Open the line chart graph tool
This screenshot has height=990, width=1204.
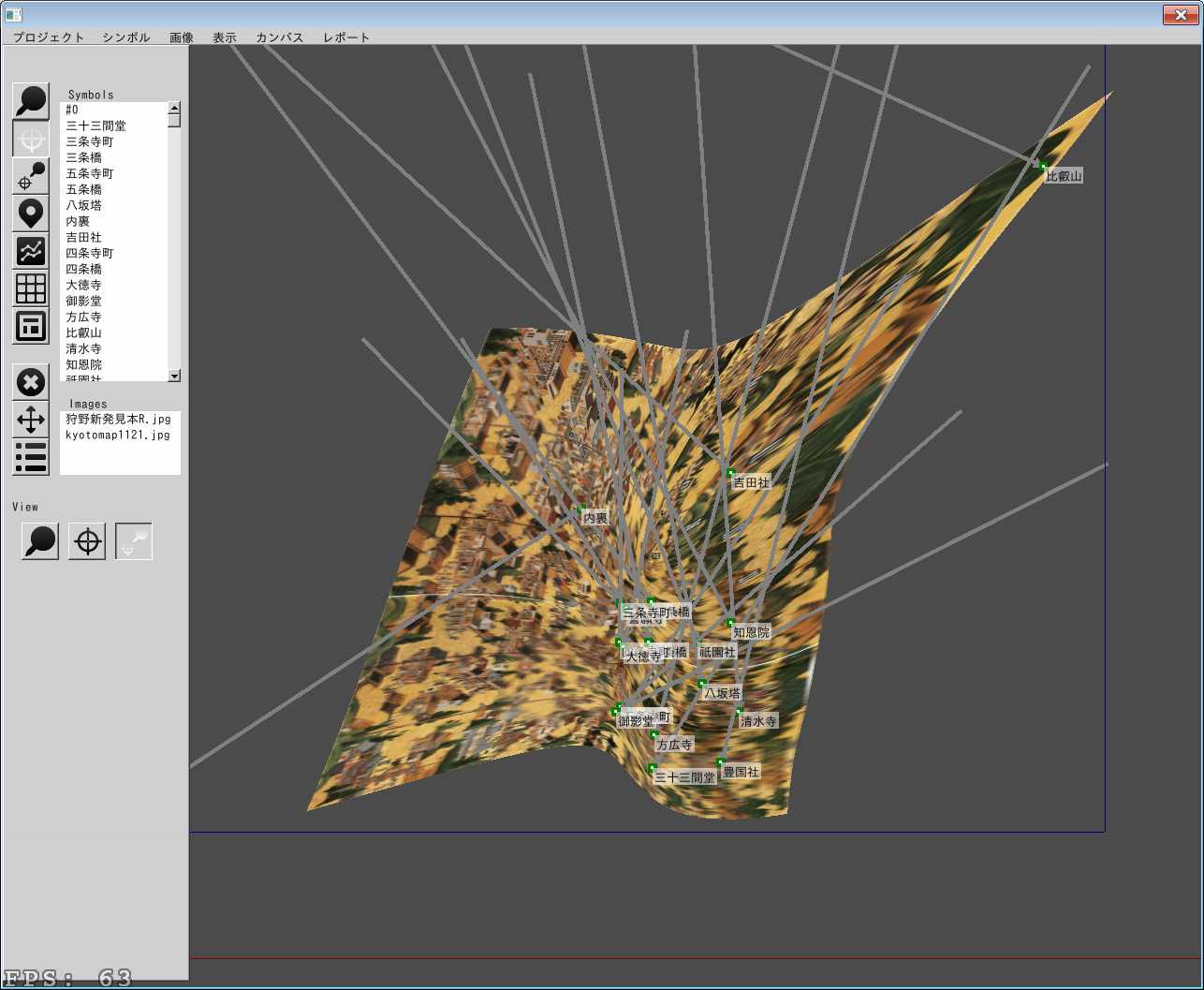(31, 251)
